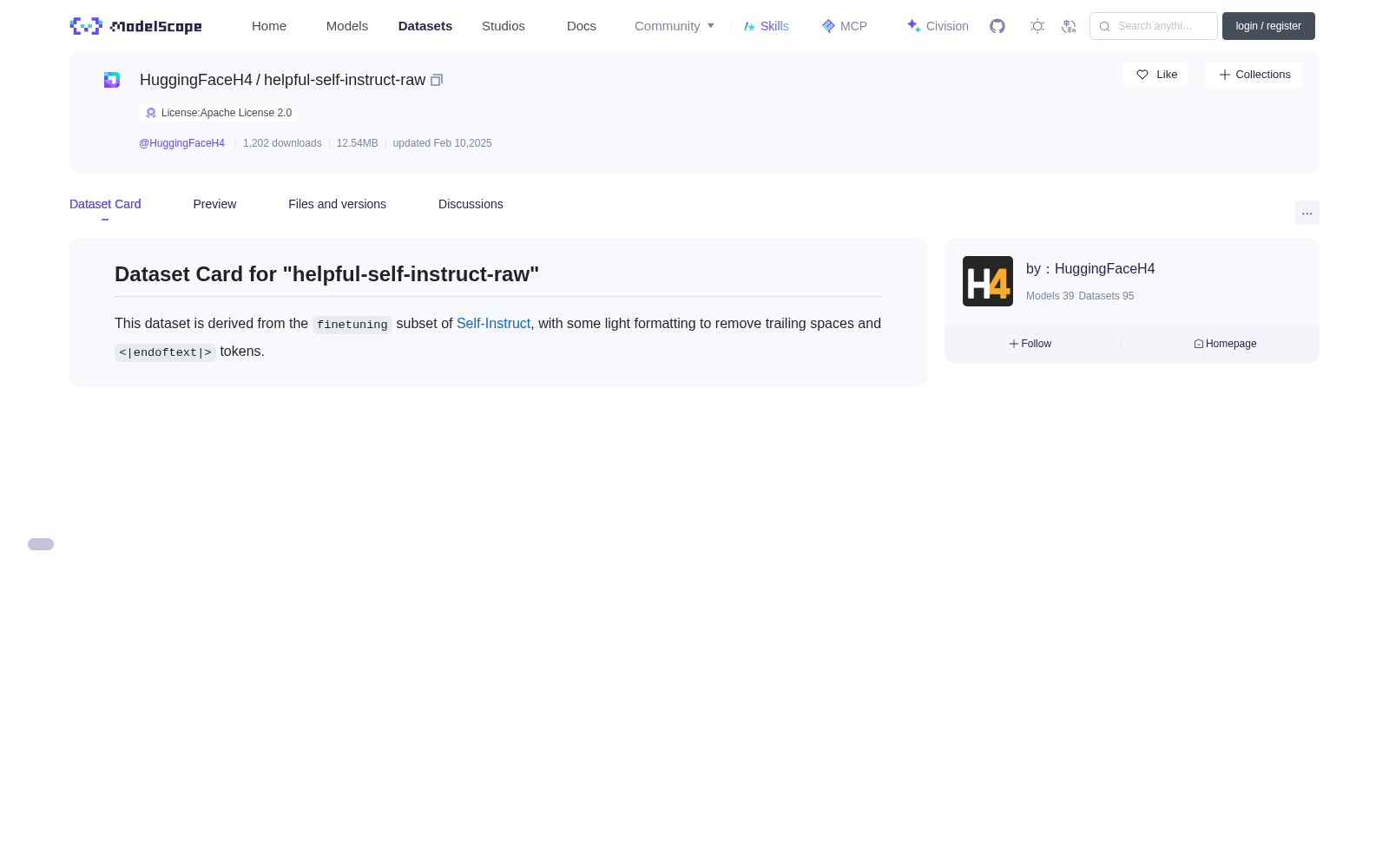Image resolution: width=1389 pixels, height=868 pixels.
Task: Click the by: HuggingFaceH4 name
Action: (1090, 269)
